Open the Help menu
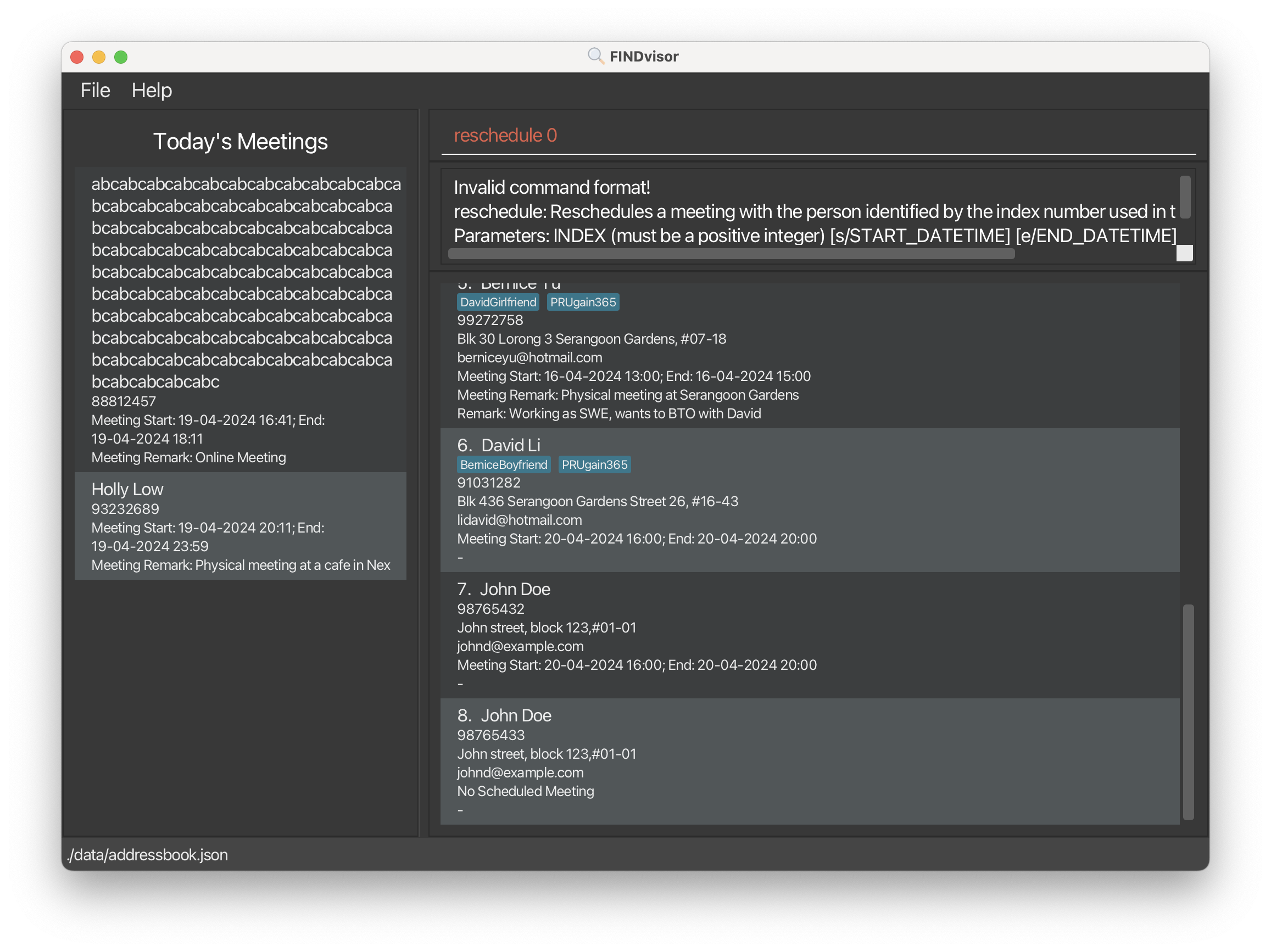The width and height of the screenshot is (1271, 952). point(151,90)
